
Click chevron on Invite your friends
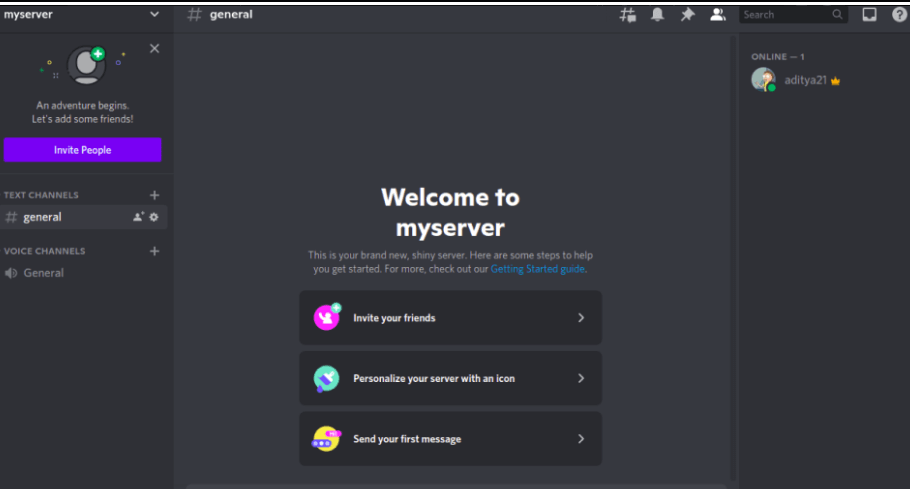point(581,318)
